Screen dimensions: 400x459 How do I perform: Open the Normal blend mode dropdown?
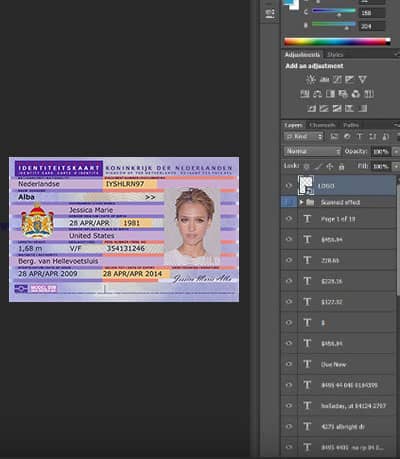pyautogui.click(x=313, y=151)
